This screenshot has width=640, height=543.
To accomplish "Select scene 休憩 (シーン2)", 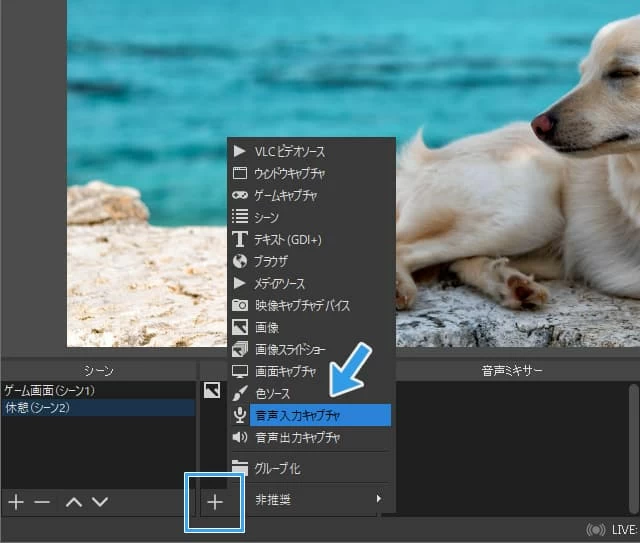I will point(98,407).
